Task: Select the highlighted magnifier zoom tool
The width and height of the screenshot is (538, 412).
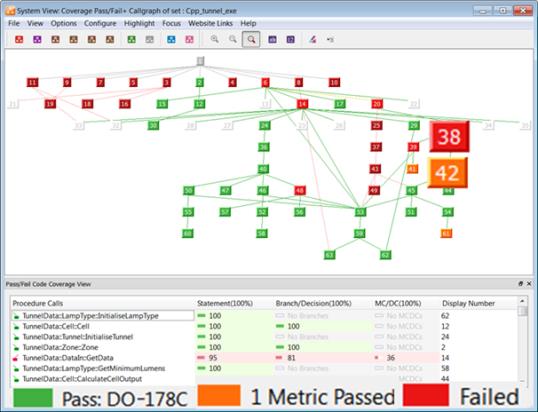Action: (251, 39)
